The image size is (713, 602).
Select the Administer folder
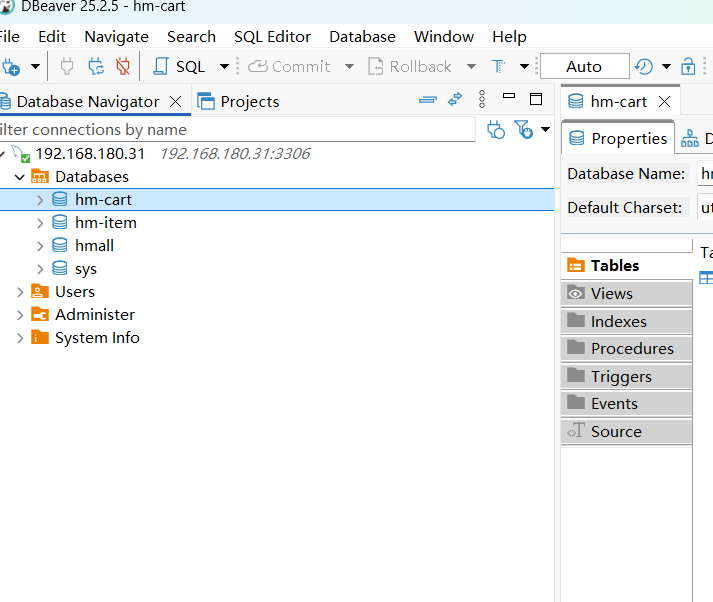(x=95, y=315)
